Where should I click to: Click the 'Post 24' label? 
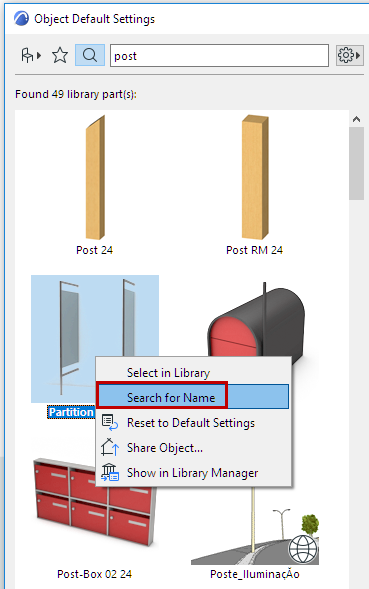(x=94, y=250)
